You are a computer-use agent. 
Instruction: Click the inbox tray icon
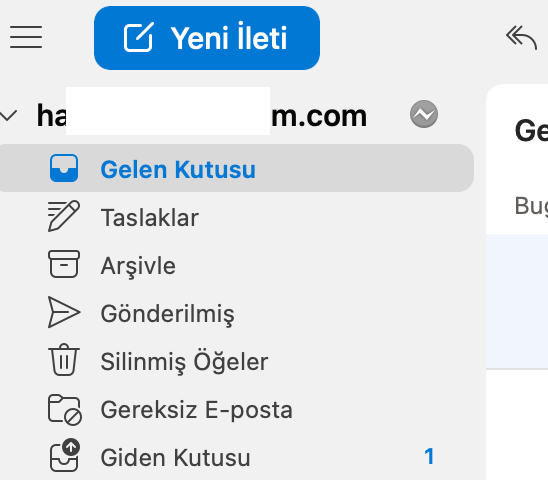click(x=64, y=168)
